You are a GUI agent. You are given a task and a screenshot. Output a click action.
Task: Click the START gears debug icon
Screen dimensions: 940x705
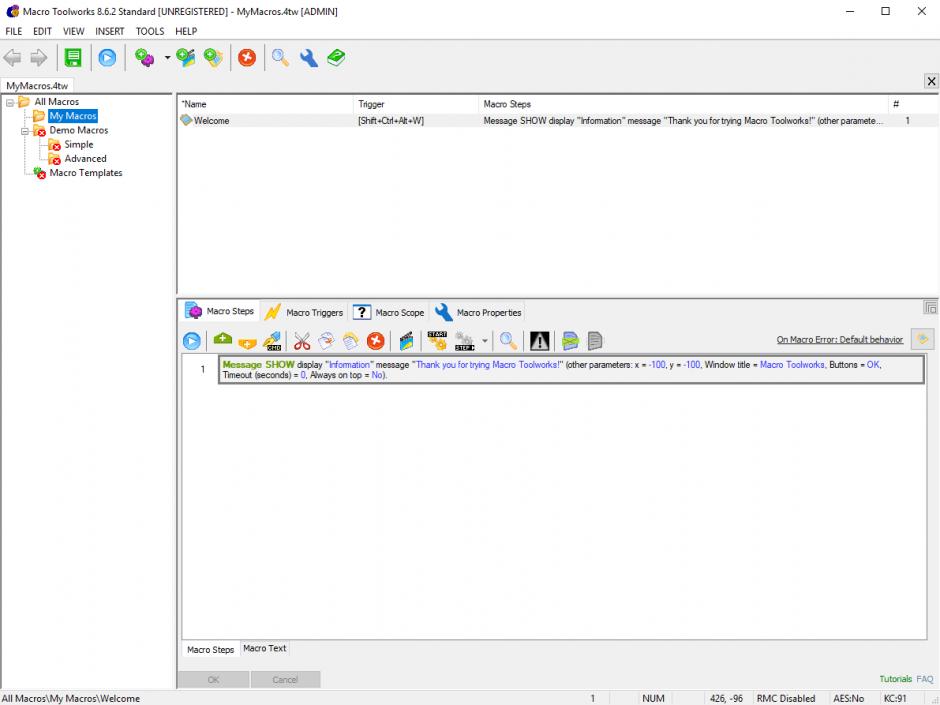click(x=437, y=341)
